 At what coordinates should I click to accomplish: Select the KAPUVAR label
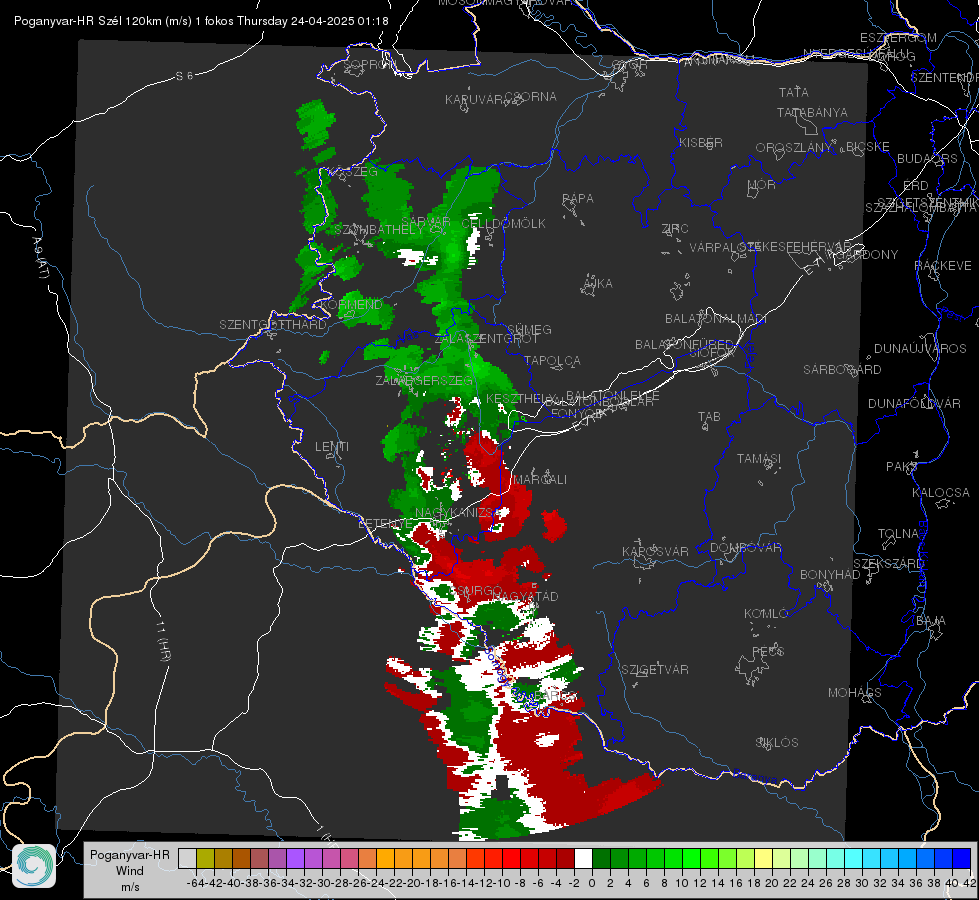point(475,100)
